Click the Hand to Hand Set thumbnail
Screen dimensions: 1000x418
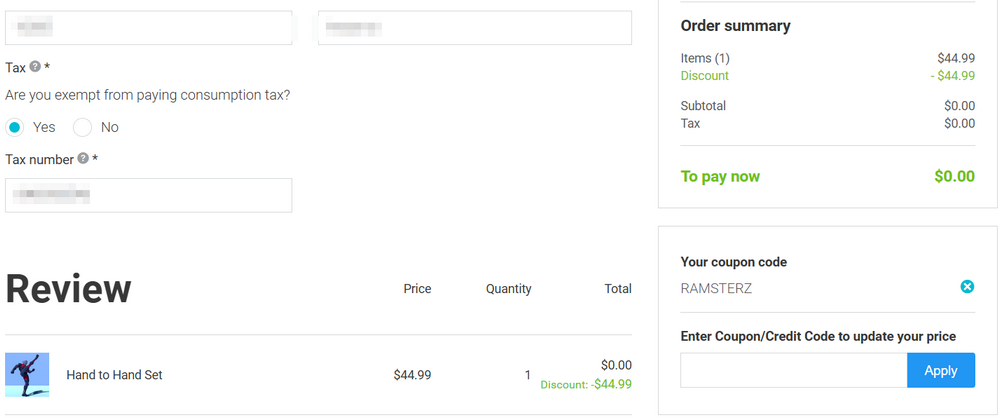(27, 375)
